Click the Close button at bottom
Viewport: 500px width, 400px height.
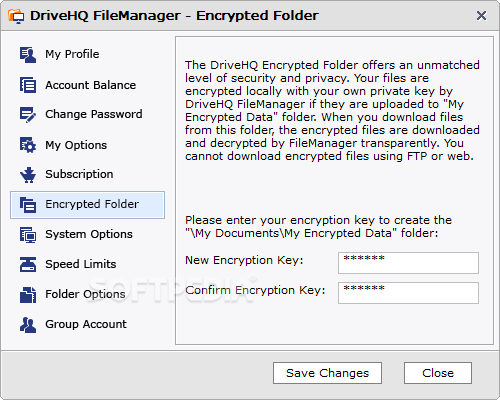[438, 373]
